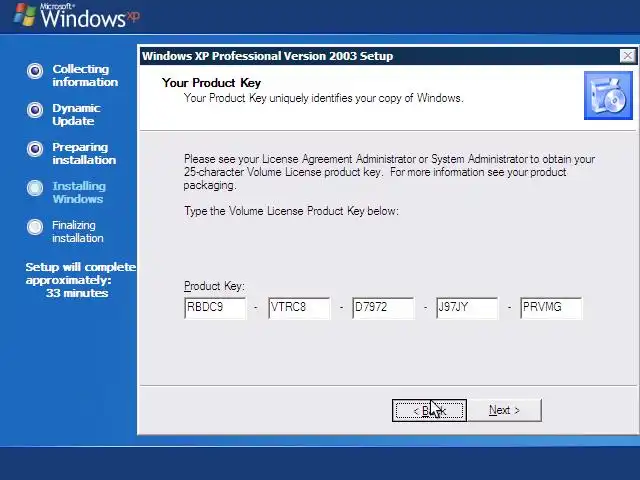Click the Next button

pyautogui.click(x=504, y=410)
